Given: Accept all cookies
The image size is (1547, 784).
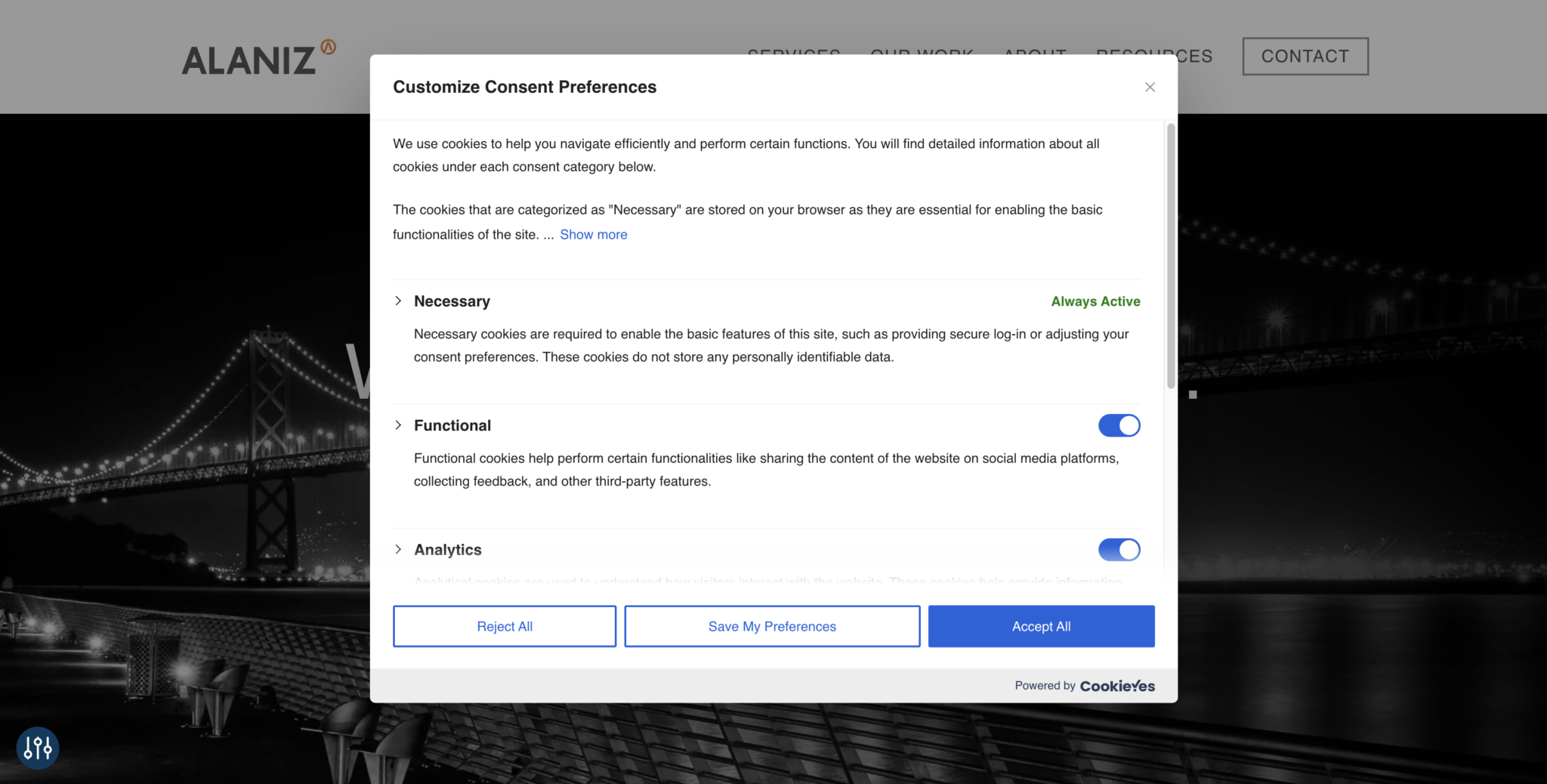Looking at the screenshot, I should point(1040,626).
